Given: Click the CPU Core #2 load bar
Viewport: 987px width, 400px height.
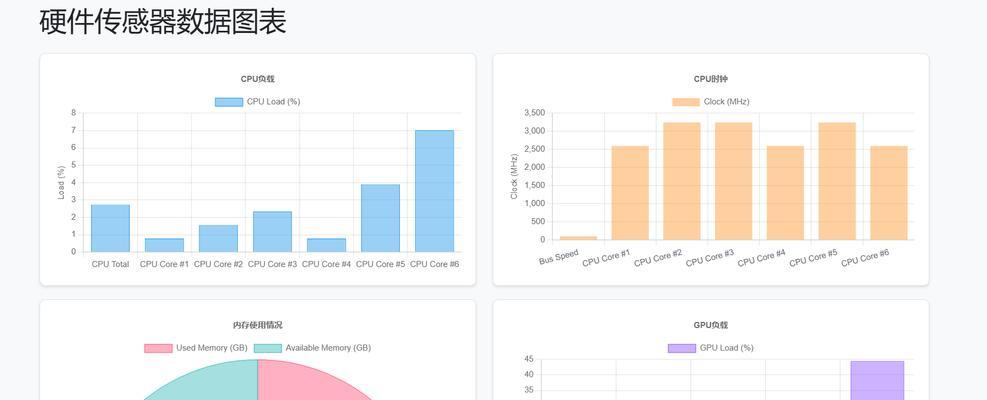Looking at the screenshot, I should 218,239.
